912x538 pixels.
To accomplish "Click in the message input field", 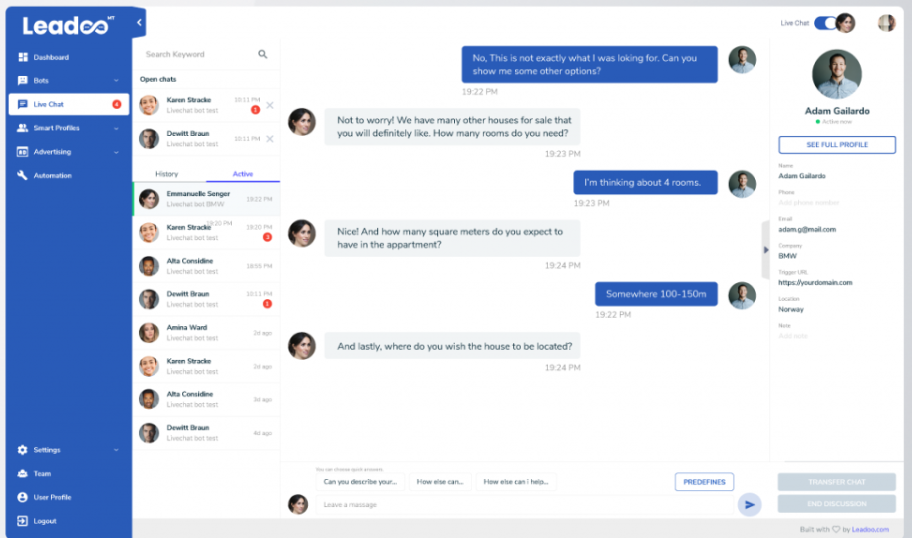I will click(x=520, y=505).
